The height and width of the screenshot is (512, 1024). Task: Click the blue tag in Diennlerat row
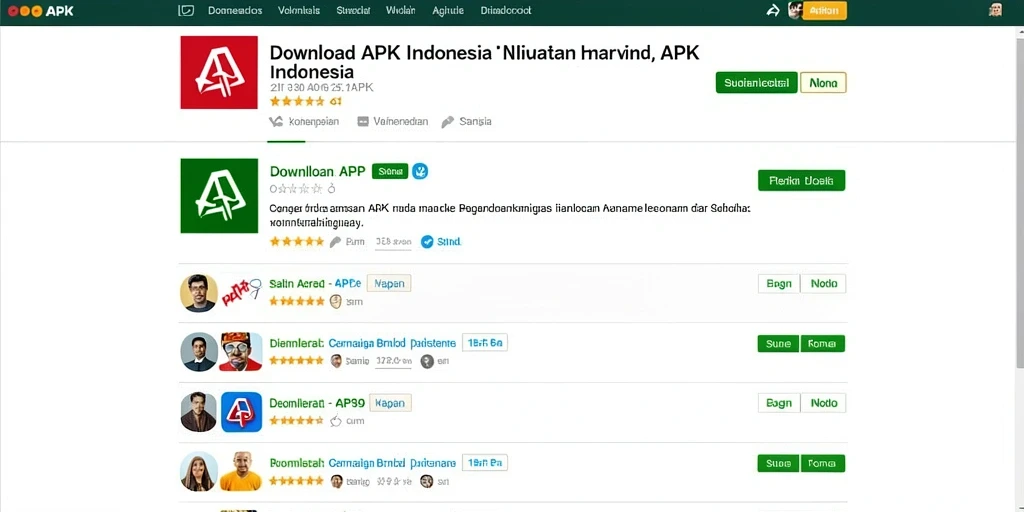tap(485, 343)
